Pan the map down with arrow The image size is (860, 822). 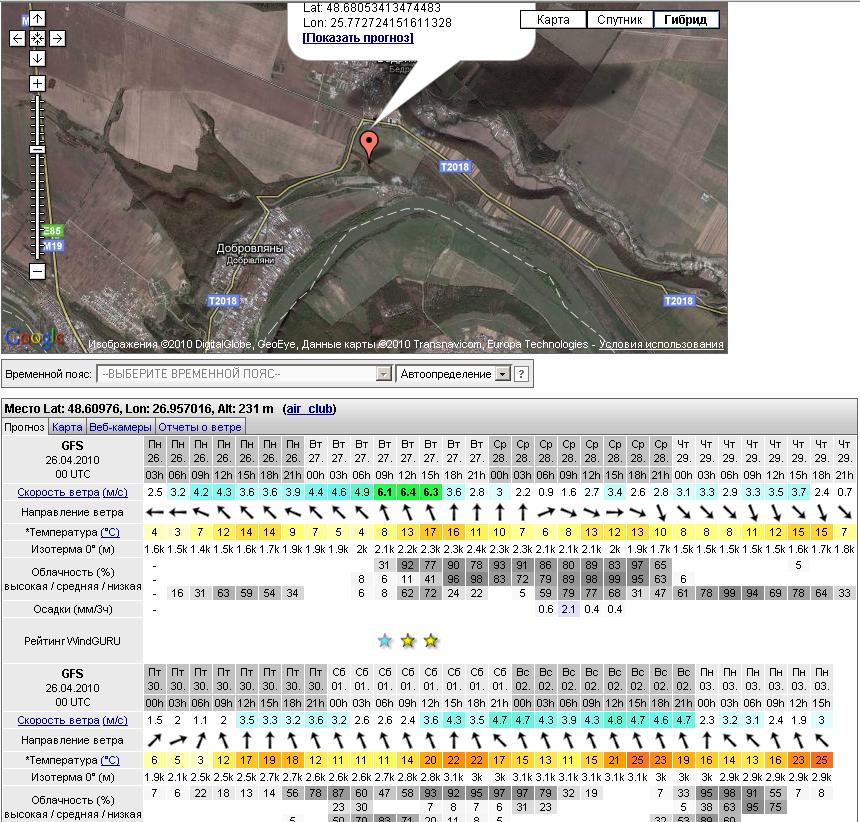37,58
